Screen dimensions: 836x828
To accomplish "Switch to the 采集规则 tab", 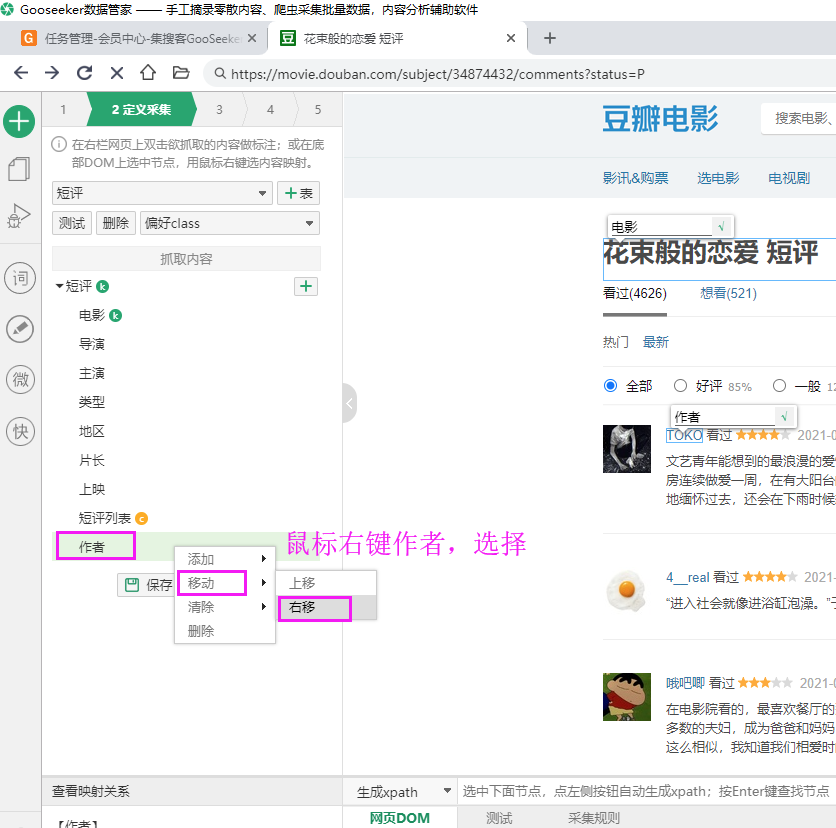I will tap(594, 818).
